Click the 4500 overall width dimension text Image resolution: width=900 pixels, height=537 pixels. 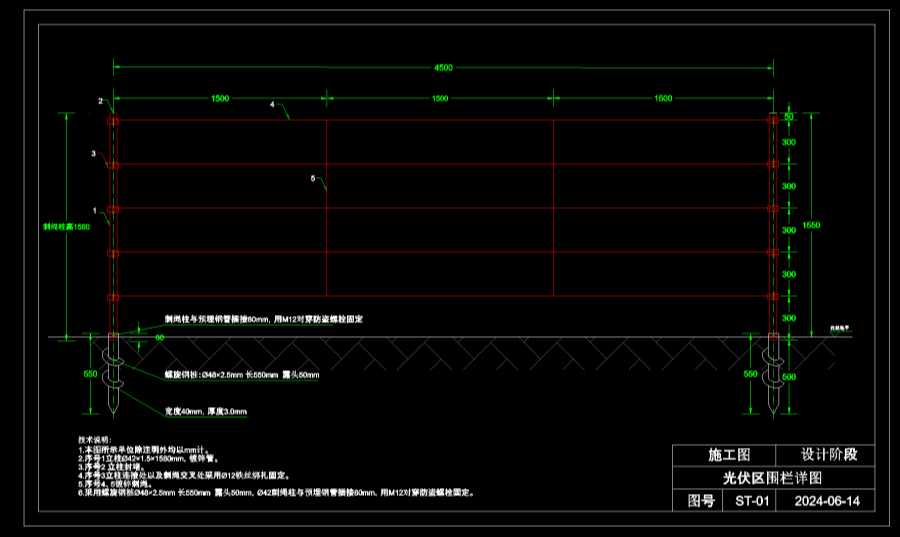point(443,67)
